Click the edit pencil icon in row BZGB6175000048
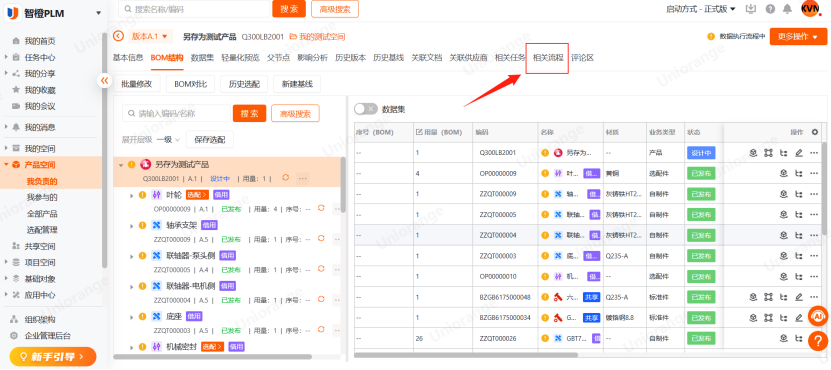 tap(799, 297)
